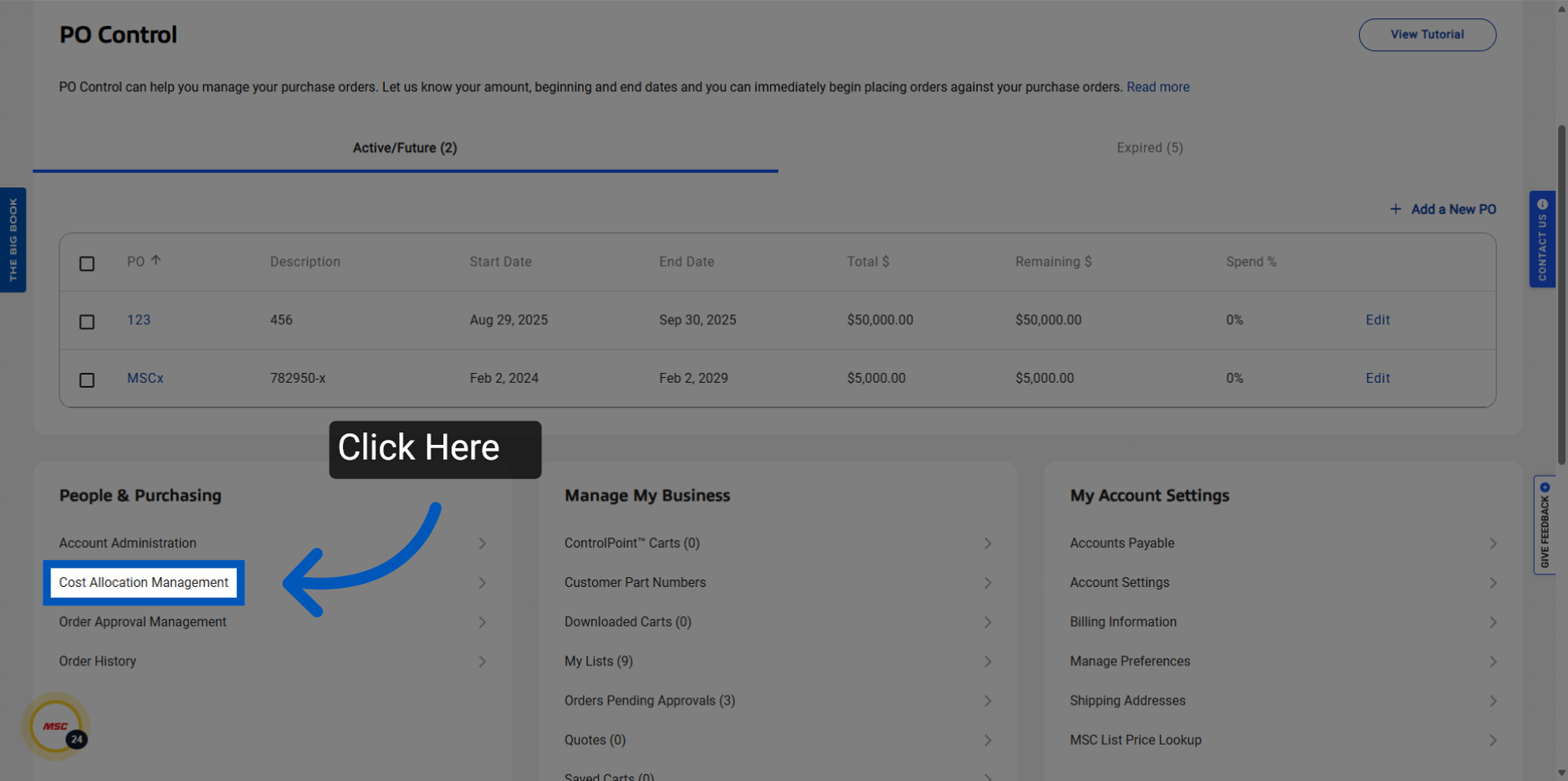Click the Remaining $ column header

[x=1054, y=262]
